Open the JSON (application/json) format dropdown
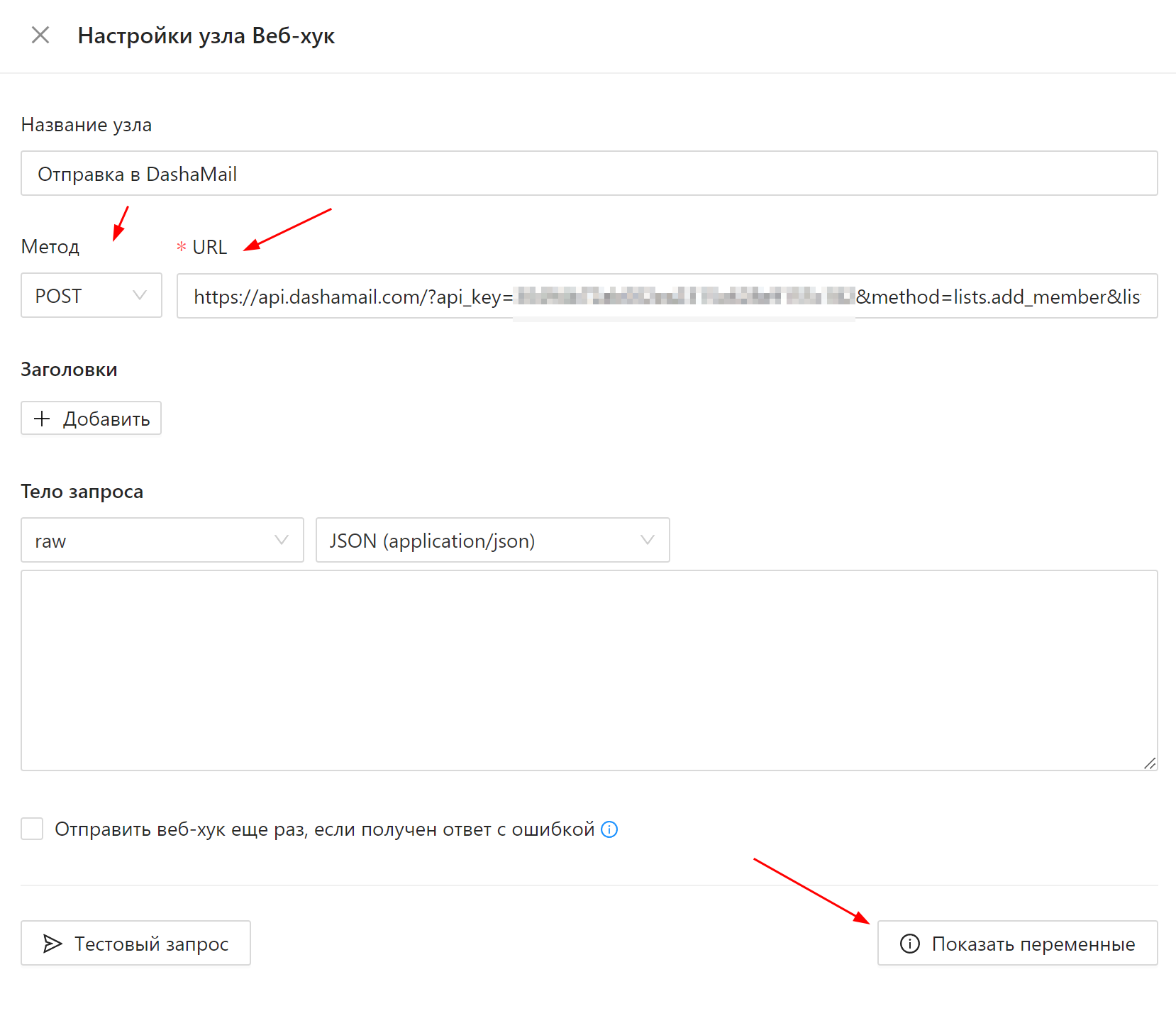Image resolution: width=1176 pixels, height=1011 pixels. click(492, 541)
